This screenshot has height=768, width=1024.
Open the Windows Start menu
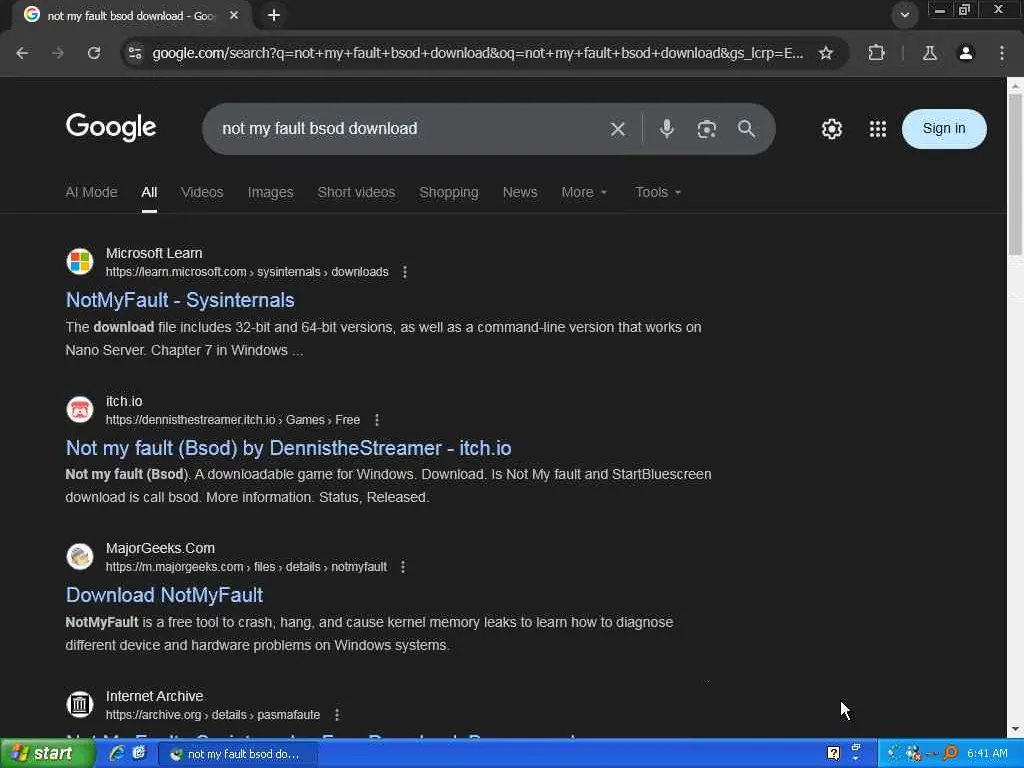(47, 754)
